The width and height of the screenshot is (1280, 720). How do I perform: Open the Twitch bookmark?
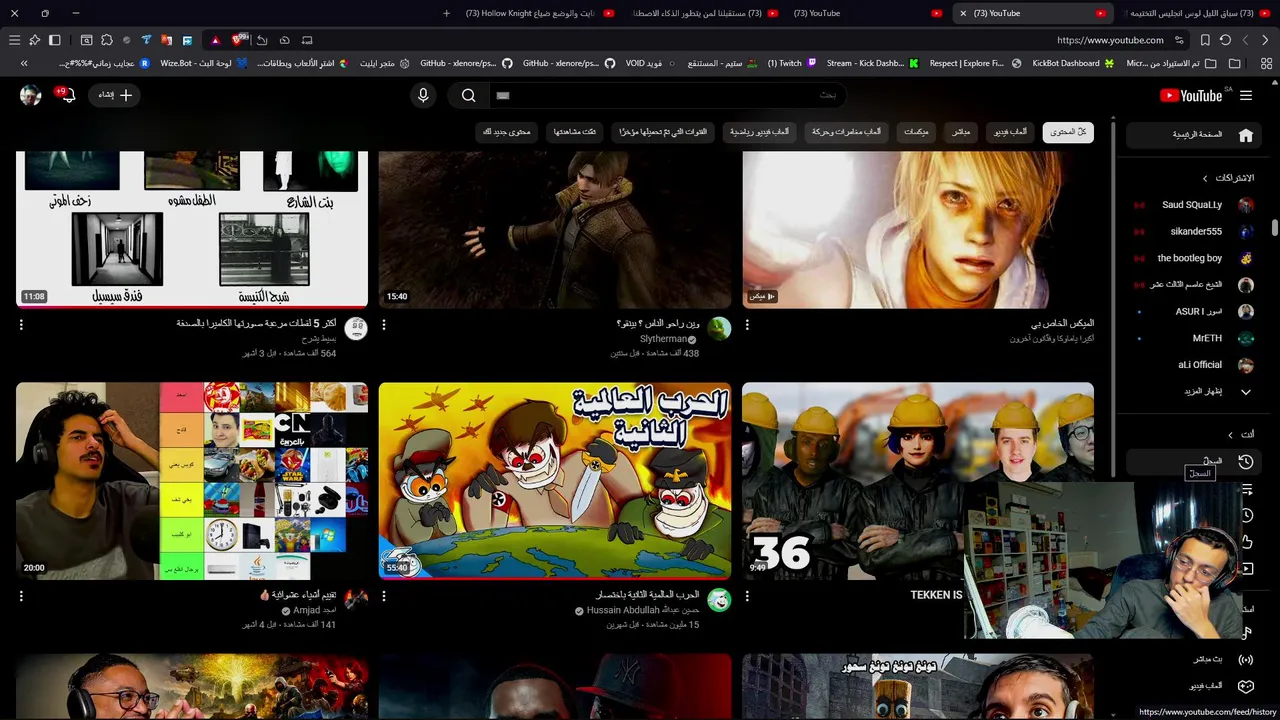[792, 63]
